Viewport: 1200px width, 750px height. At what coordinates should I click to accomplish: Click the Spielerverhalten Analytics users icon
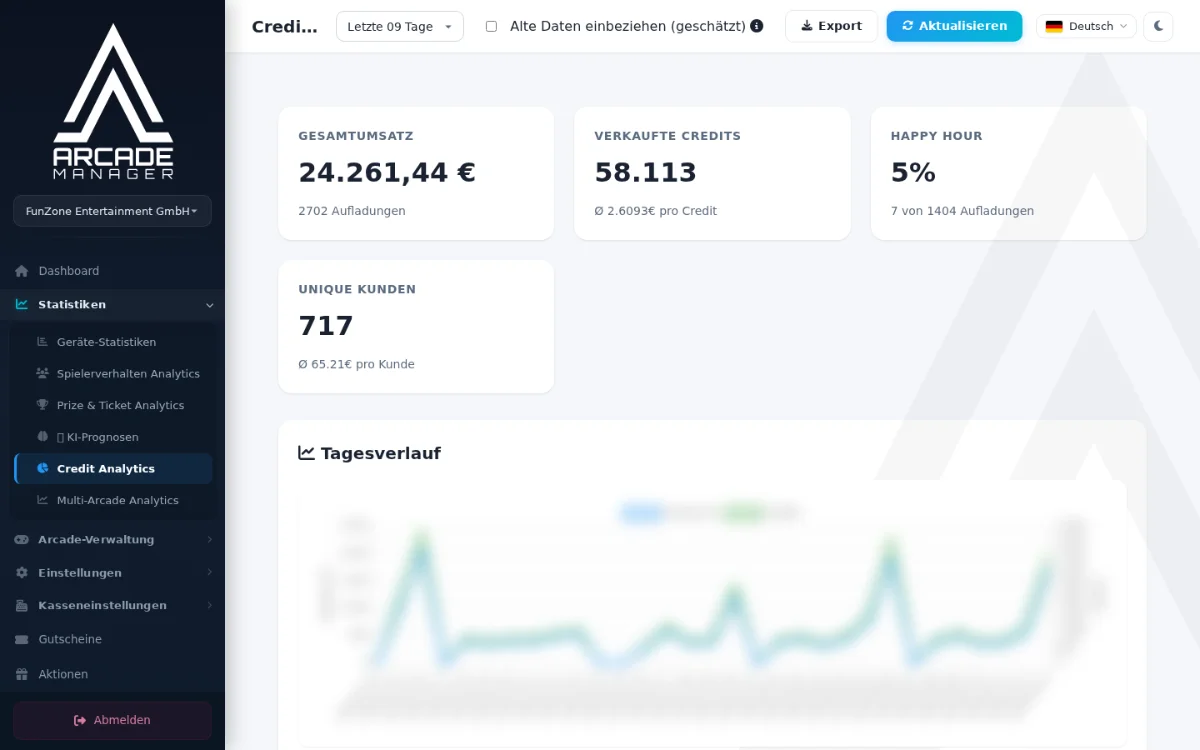(42, 374)
